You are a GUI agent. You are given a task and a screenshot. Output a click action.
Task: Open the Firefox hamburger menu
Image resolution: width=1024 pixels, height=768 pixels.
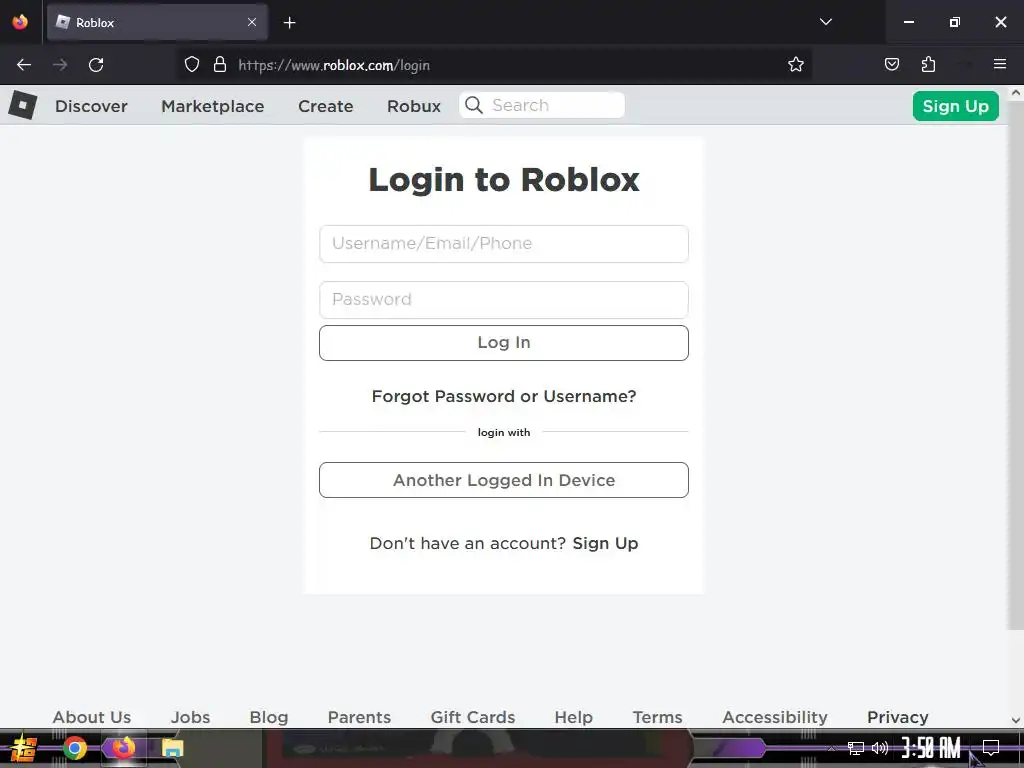click(999, 64)
